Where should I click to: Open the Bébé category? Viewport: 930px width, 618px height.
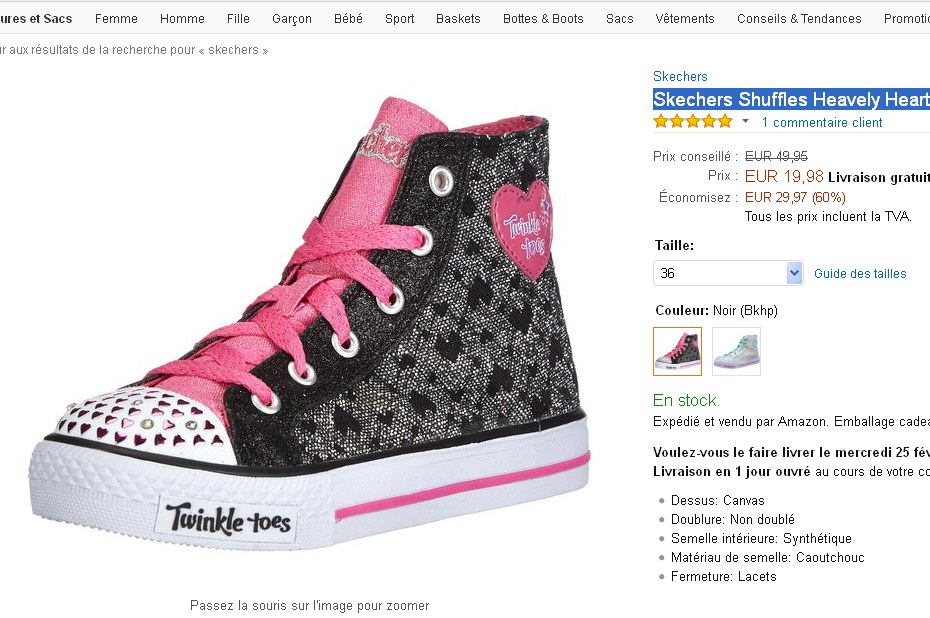pyautogui.click(x=348, y=19)
